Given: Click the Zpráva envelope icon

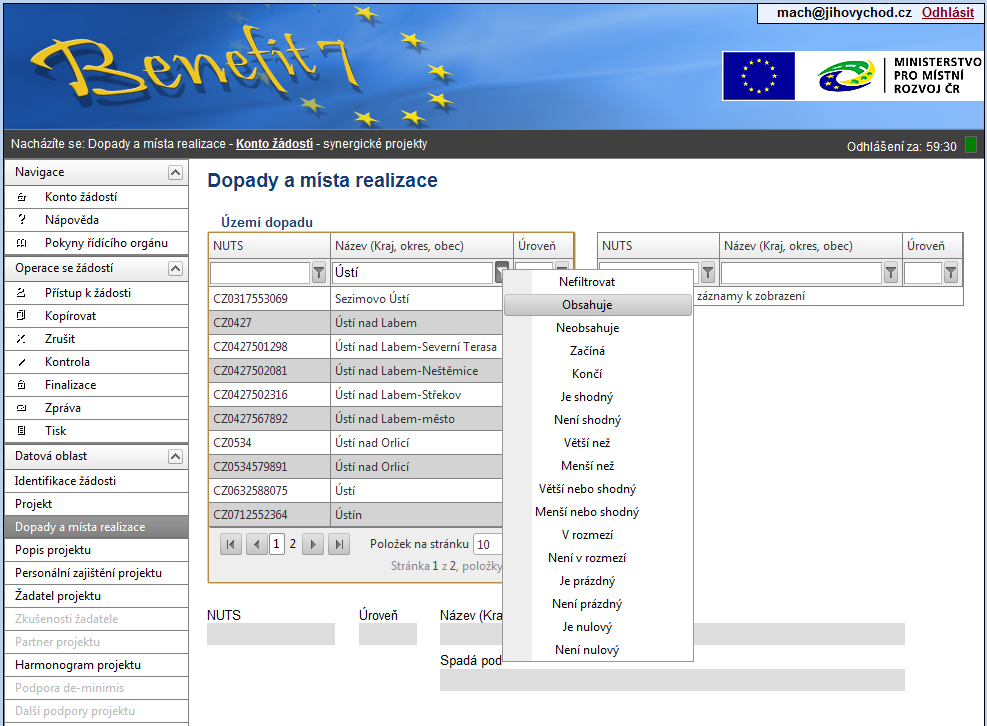Looking at the screenshot, I should click(x=21, y=408).
